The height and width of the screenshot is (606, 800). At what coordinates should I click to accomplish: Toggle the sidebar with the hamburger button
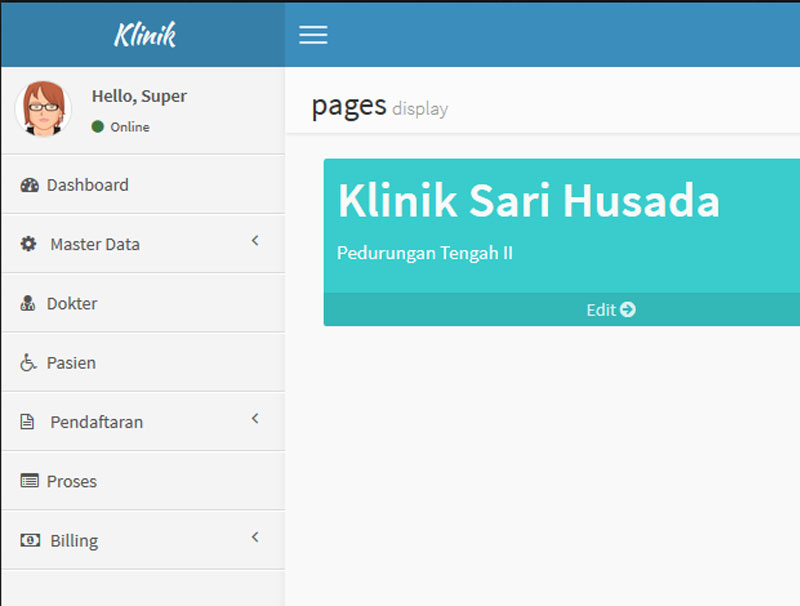pyautogui.click(x=313, y=35)
